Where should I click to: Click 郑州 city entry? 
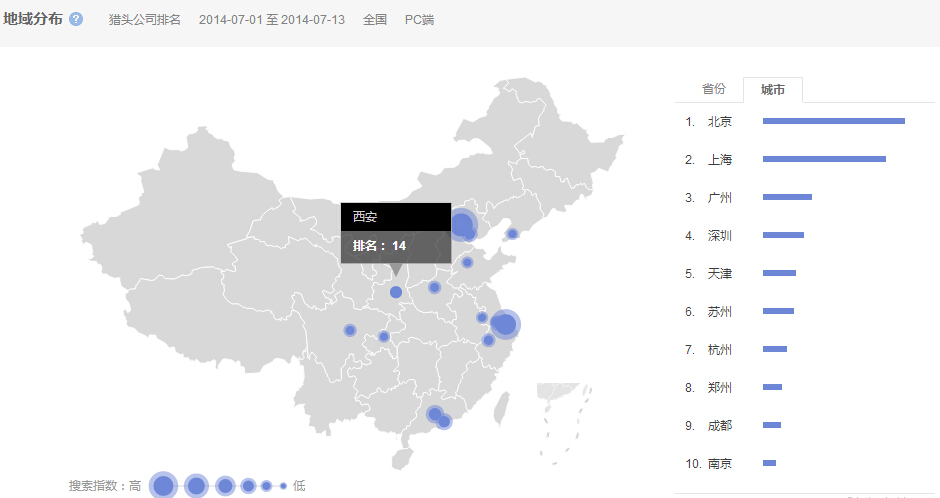click(x=720, y=387)
